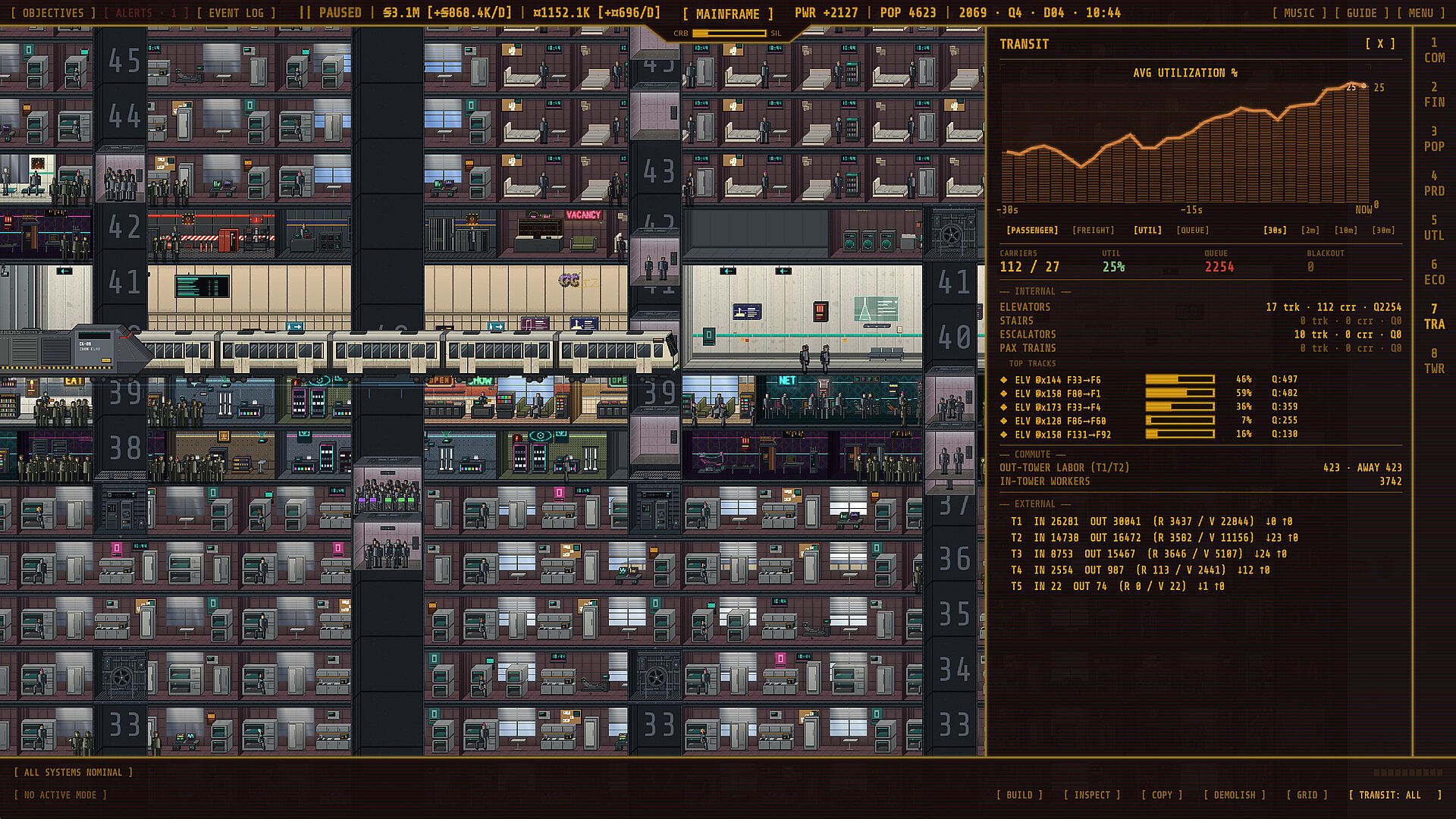1456x819 pixels.
Task: Click the T2 external transit row
Action: pos(1154,538)
